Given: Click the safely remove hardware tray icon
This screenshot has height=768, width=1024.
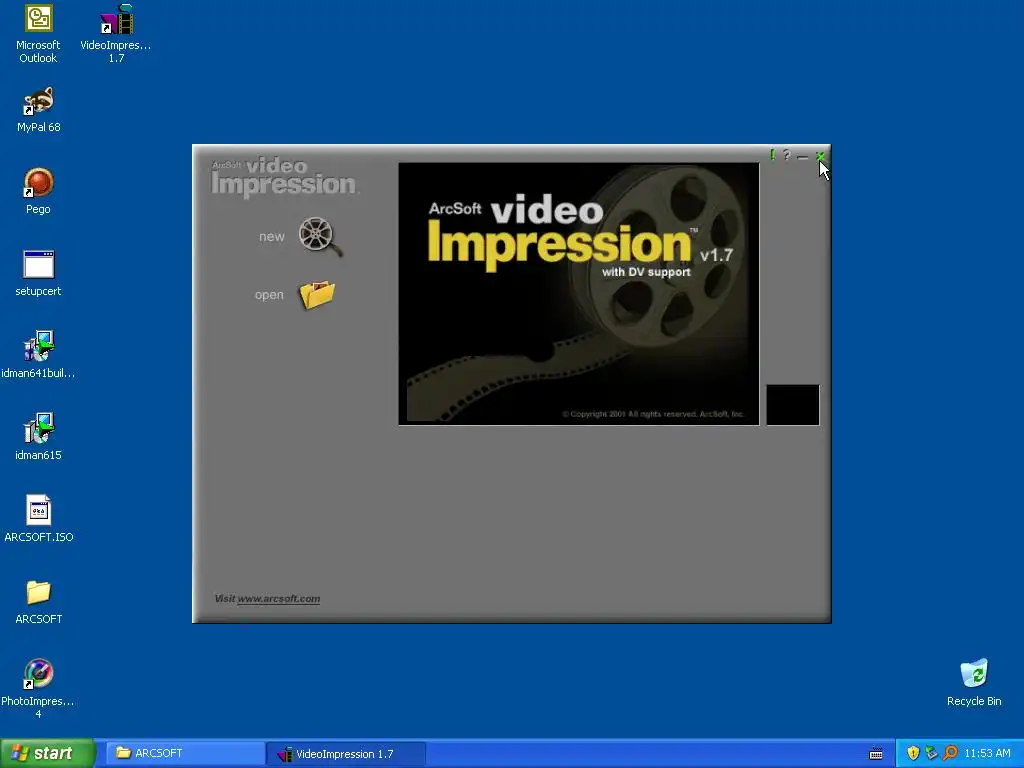Looking at the screenshot, I should pyautogui.click(x=931, y=753).
